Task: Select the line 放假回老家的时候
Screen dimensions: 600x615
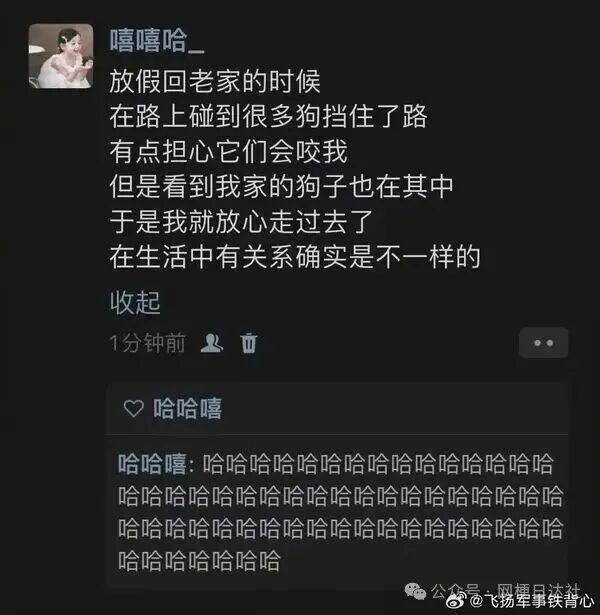Action: tap(215, 82)
